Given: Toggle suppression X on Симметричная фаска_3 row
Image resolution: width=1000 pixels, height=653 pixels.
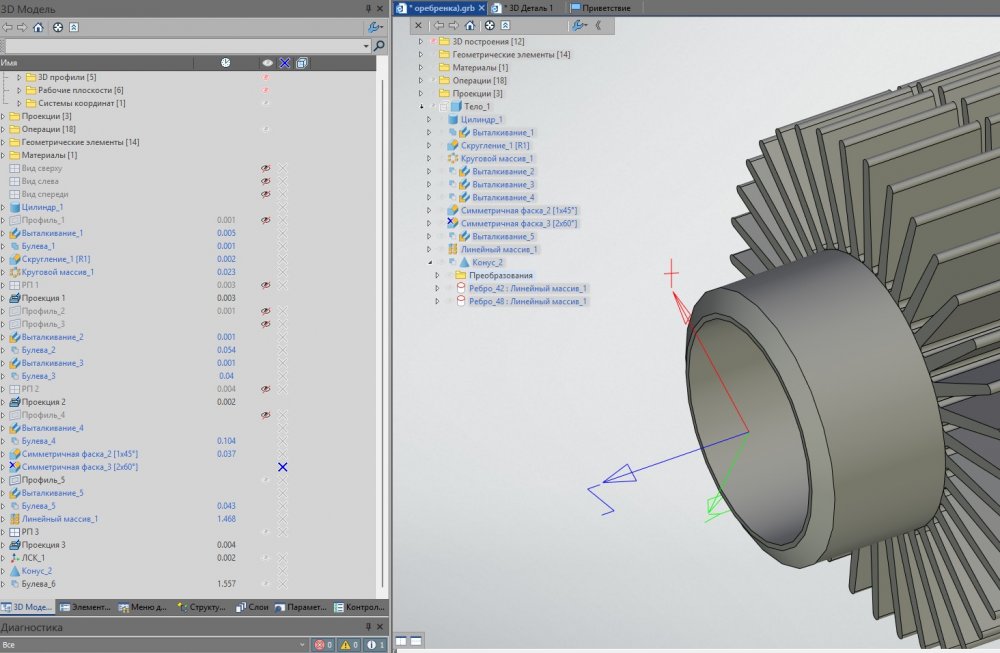Looking at the screenshot, I should tap(283, 467).
